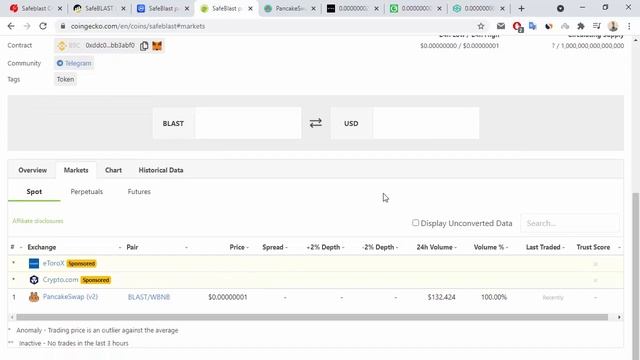
Task: Open the Affiliate disclosures link
Action: click(38, 221)
